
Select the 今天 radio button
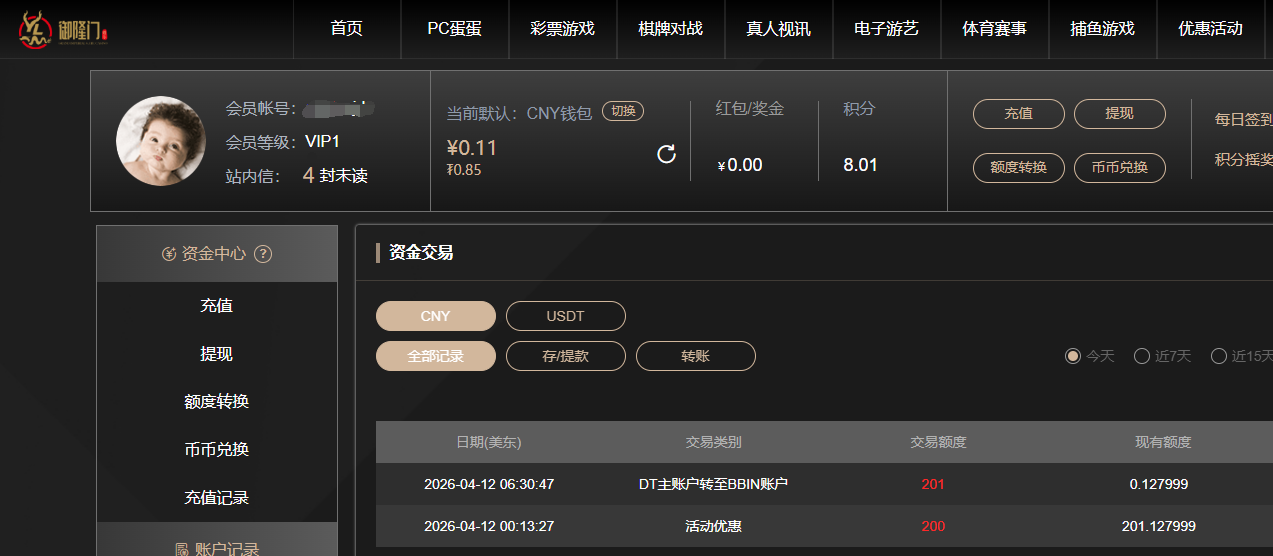tap(1073, 356)
